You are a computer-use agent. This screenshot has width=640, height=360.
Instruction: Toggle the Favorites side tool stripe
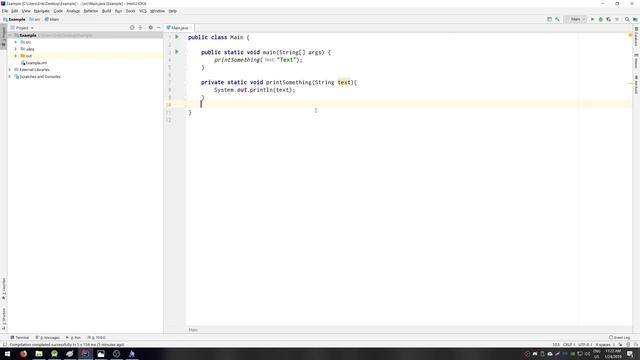pos(4,289)
